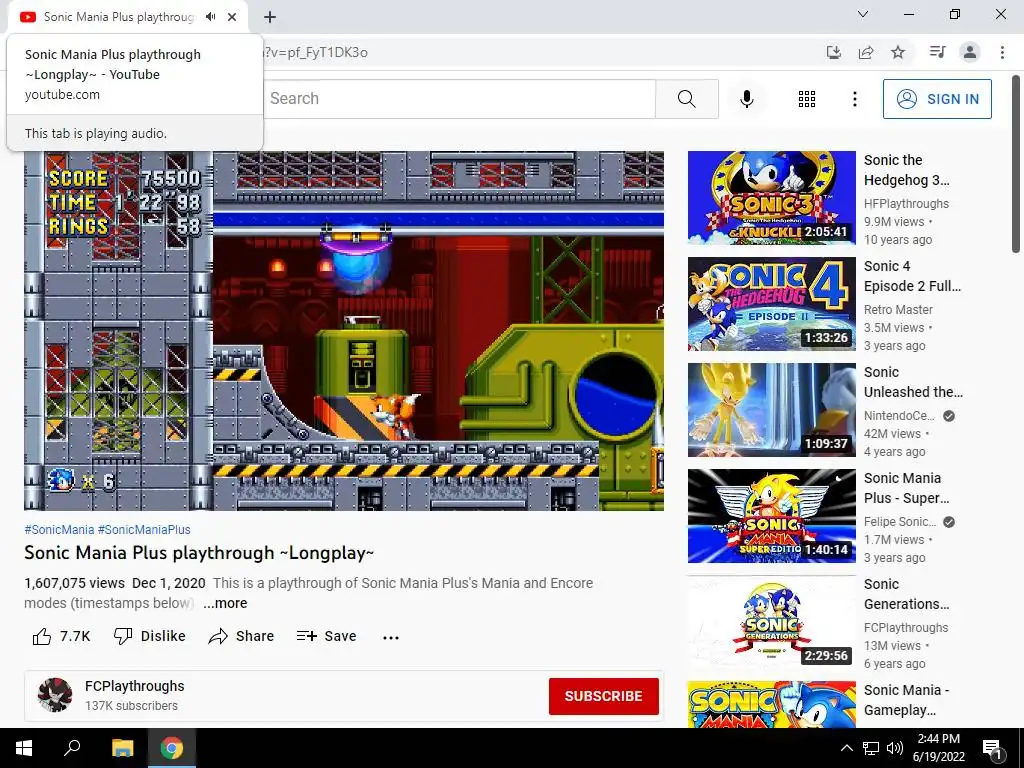Subscribe to FCPlaythroughs

[x=603, y=696]
